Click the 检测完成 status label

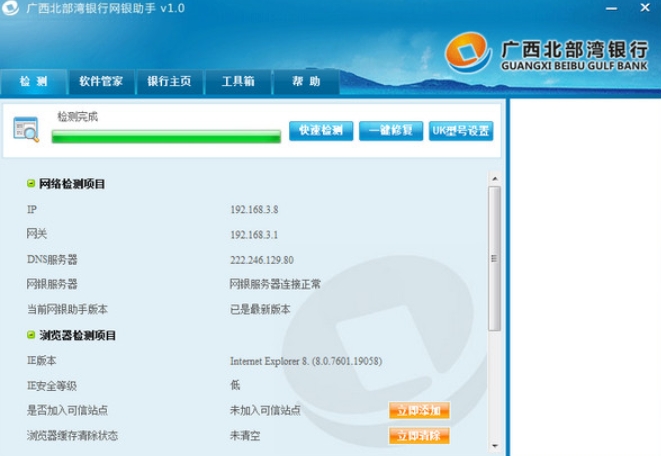point(78,117)
